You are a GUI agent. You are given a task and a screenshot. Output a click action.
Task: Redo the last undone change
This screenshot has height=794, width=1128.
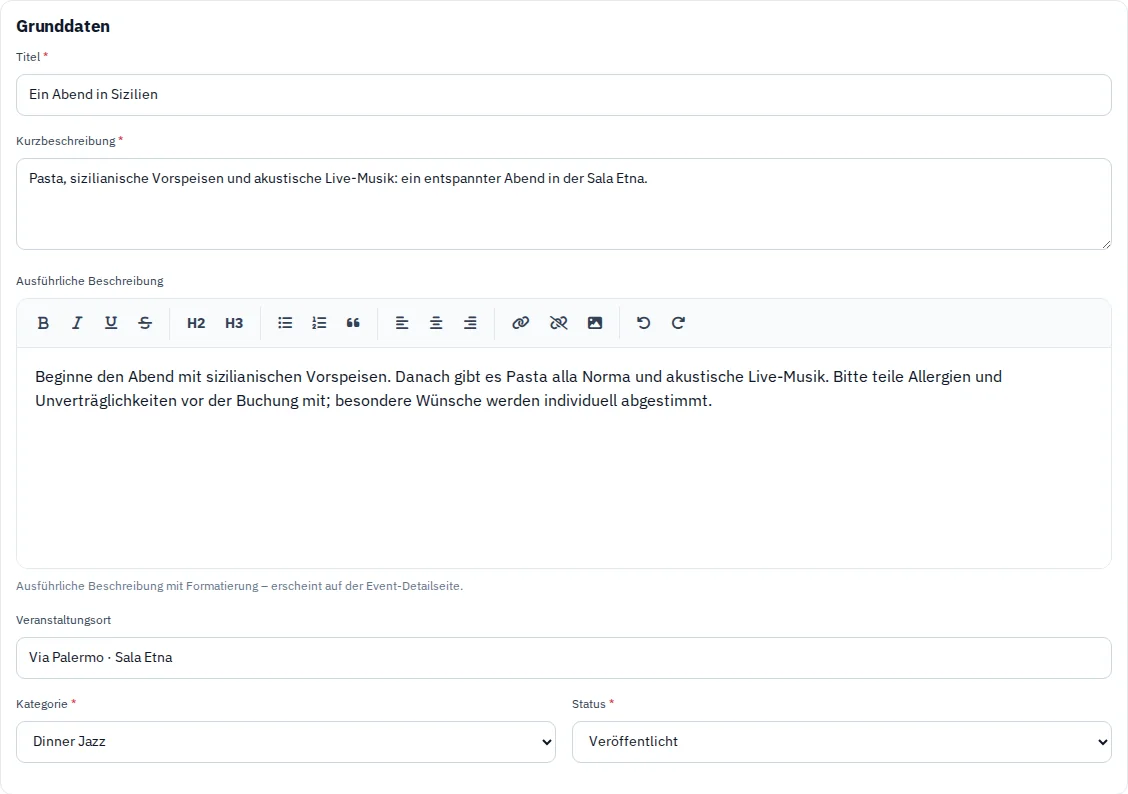click(678, 323)
